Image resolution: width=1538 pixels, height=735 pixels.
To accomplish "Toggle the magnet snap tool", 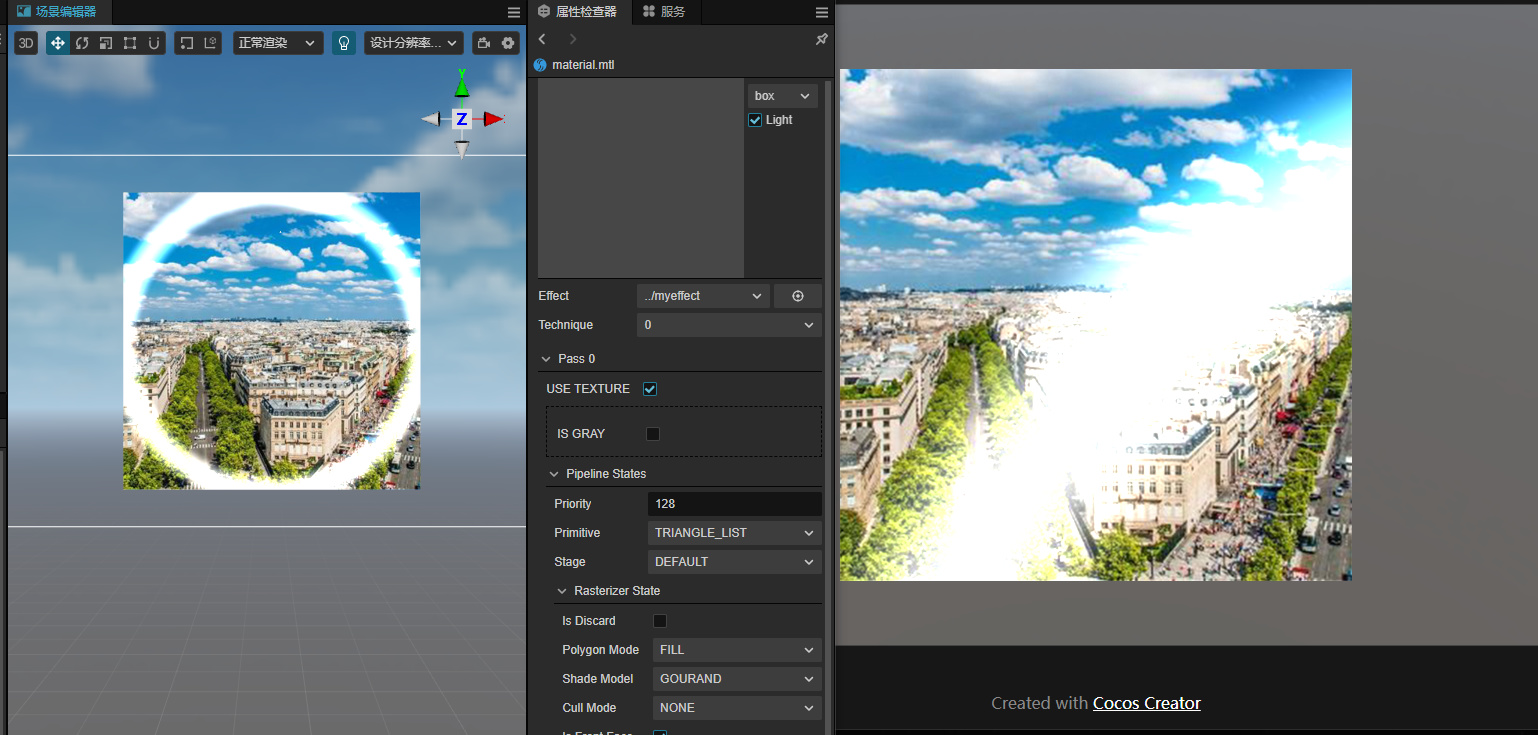I will pos(154,43).
